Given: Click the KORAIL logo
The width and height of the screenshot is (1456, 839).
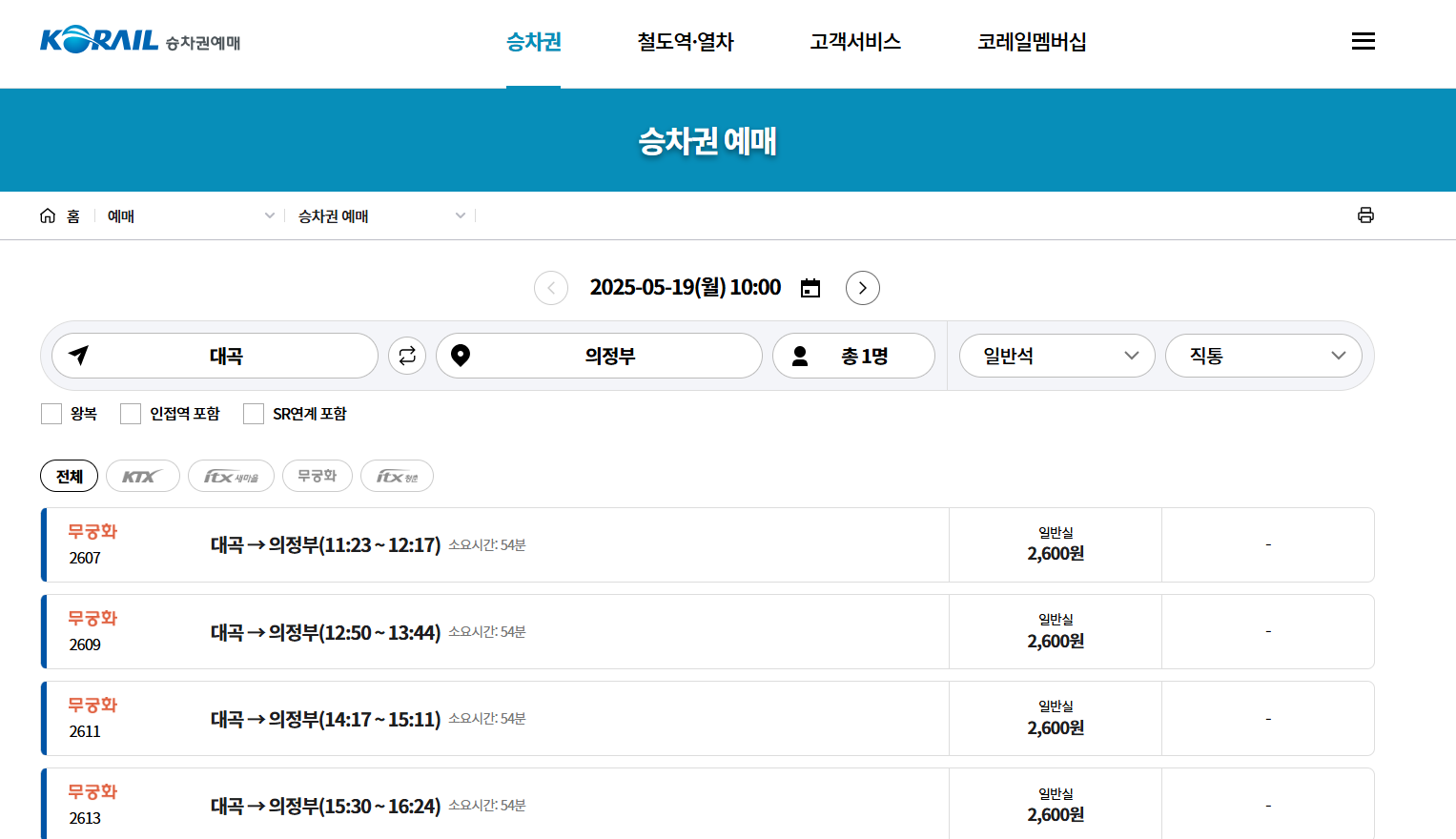Looking at the screenshot, I should pos(140,41).
